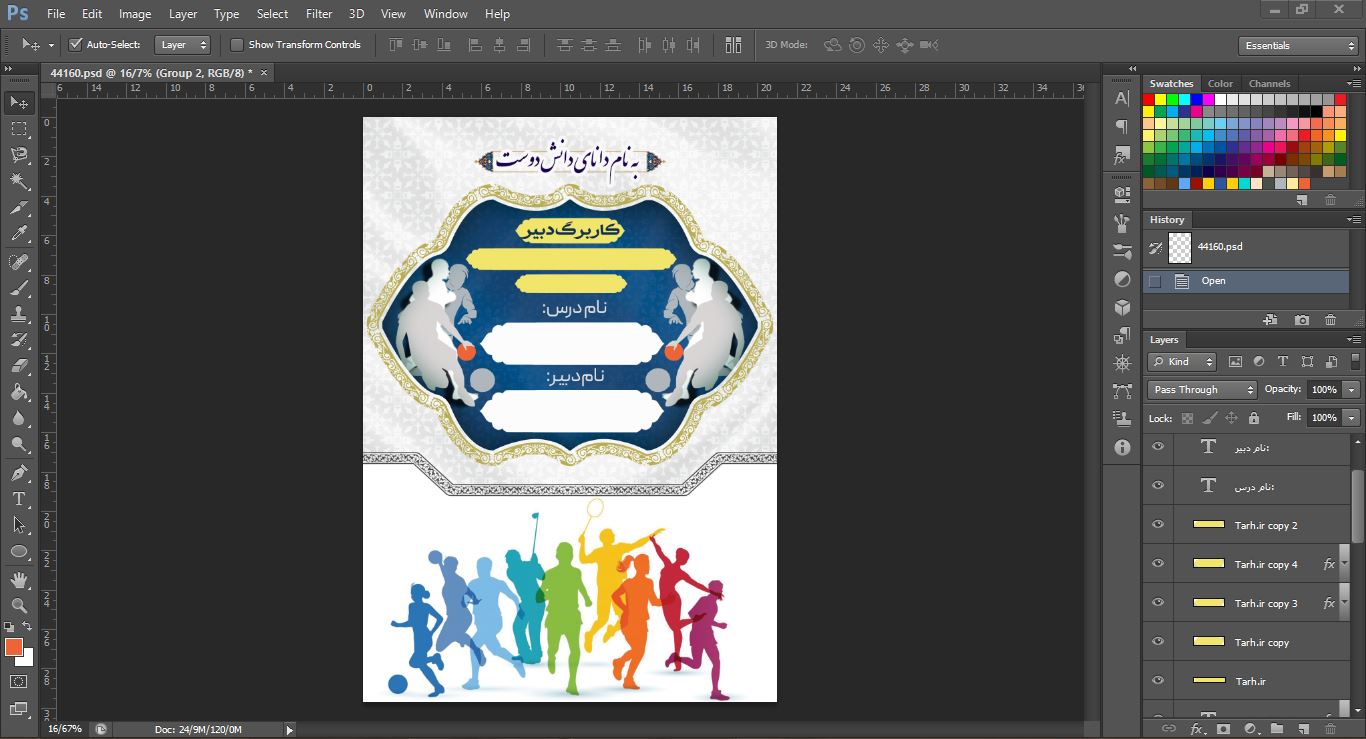Create a new group folder in Layers

pos(1277,729)
